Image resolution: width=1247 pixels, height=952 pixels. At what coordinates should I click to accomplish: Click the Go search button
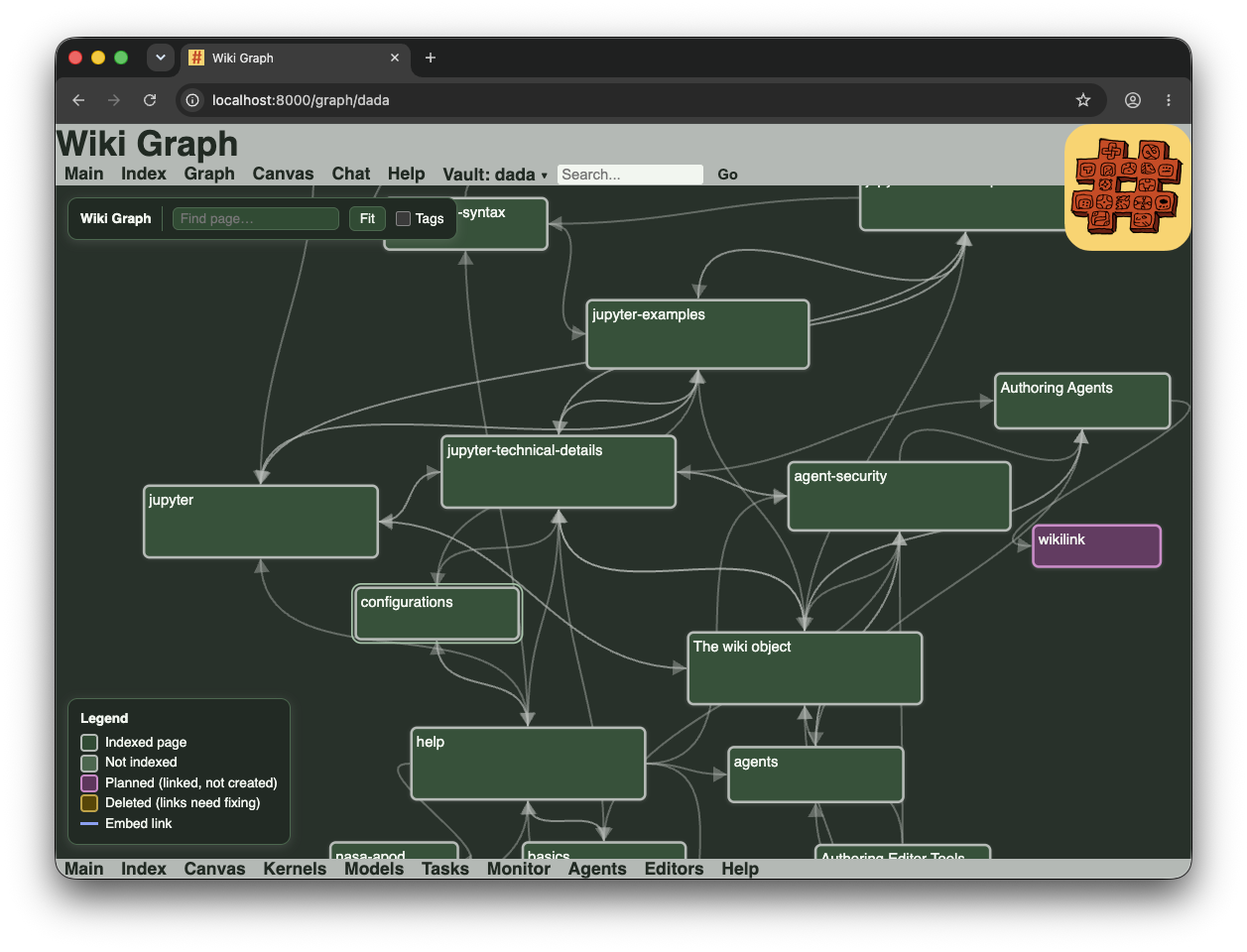coord(727,175)
